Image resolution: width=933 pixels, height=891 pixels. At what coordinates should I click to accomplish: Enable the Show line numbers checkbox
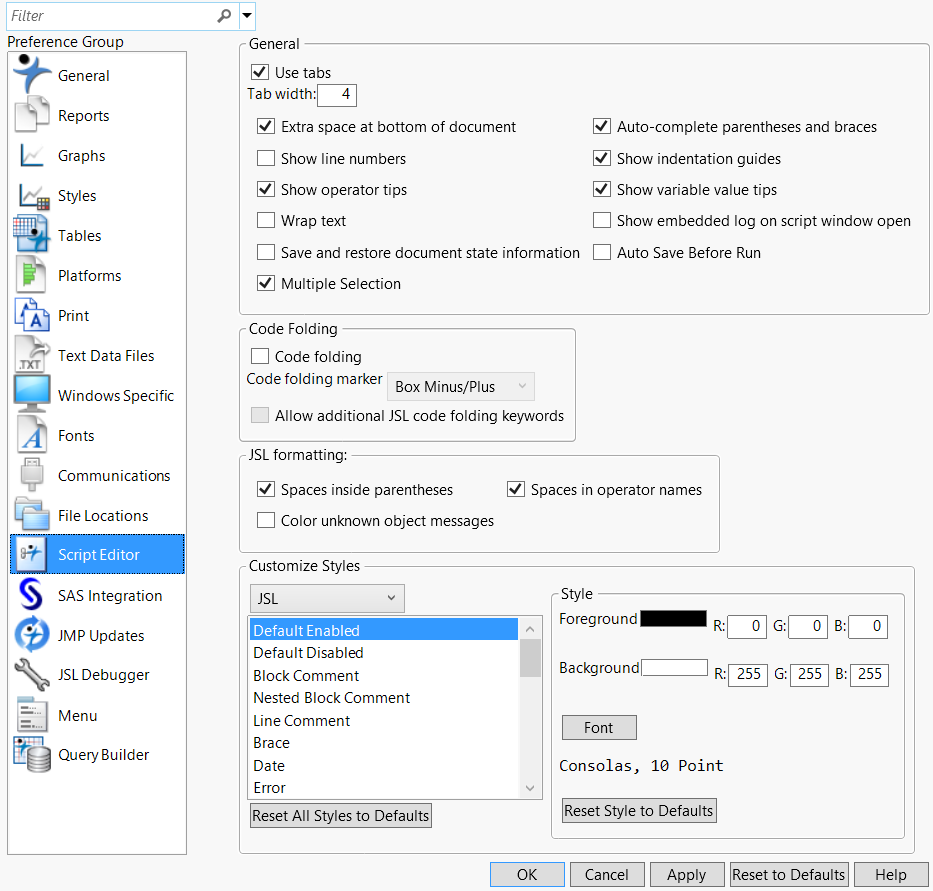click(266, 158)
